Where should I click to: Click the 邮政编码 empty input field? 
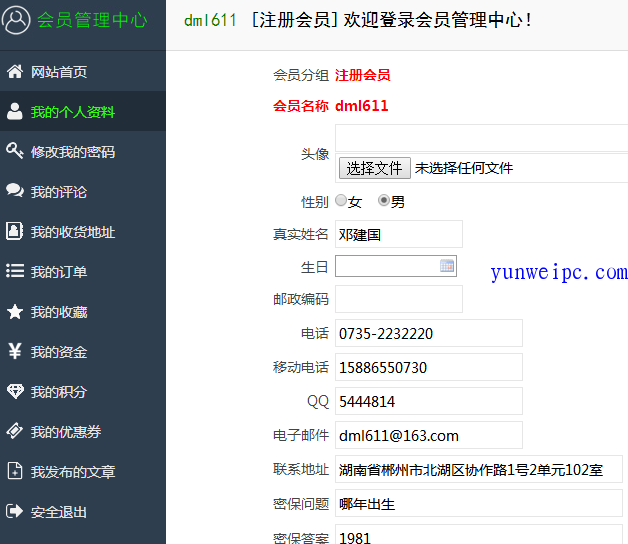(398, 299)
